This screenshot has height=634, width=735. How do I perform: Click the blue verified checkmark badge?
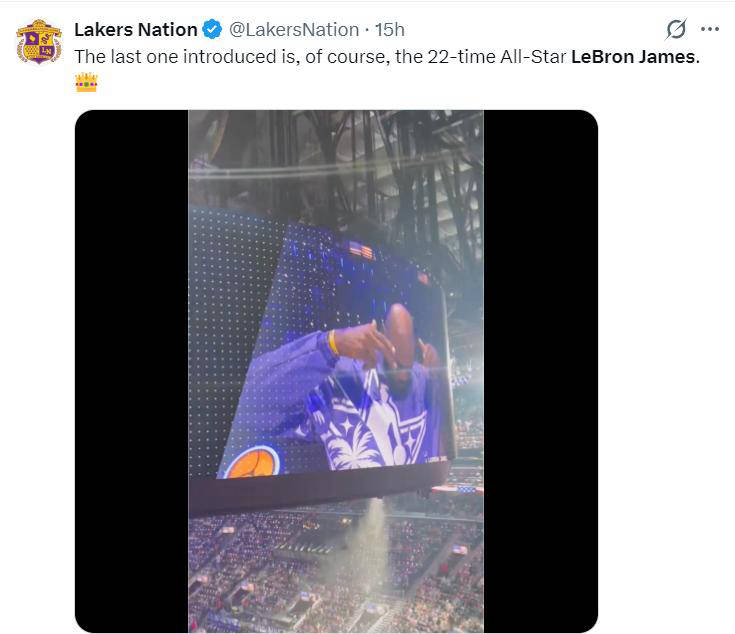pyautogui.click(x=213, y=30)
